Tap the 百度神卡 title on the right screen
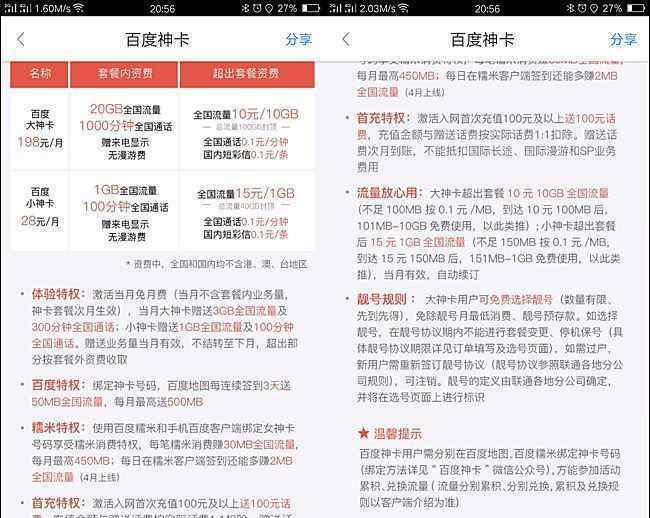 [482, 40]
